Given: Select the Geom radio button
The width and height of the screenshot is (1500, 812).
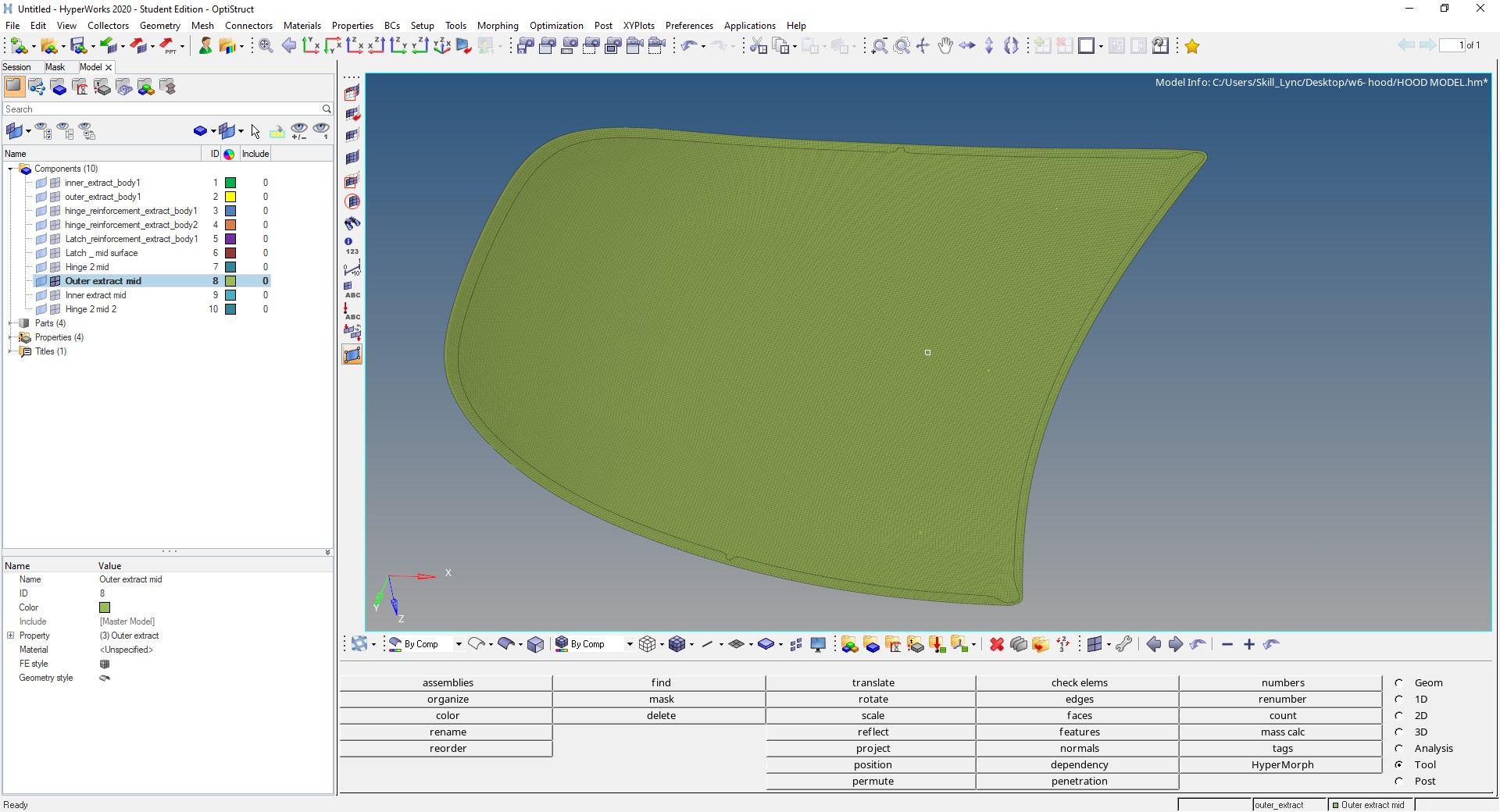Looking at the screenshot, I should [x=1399, y=682].
